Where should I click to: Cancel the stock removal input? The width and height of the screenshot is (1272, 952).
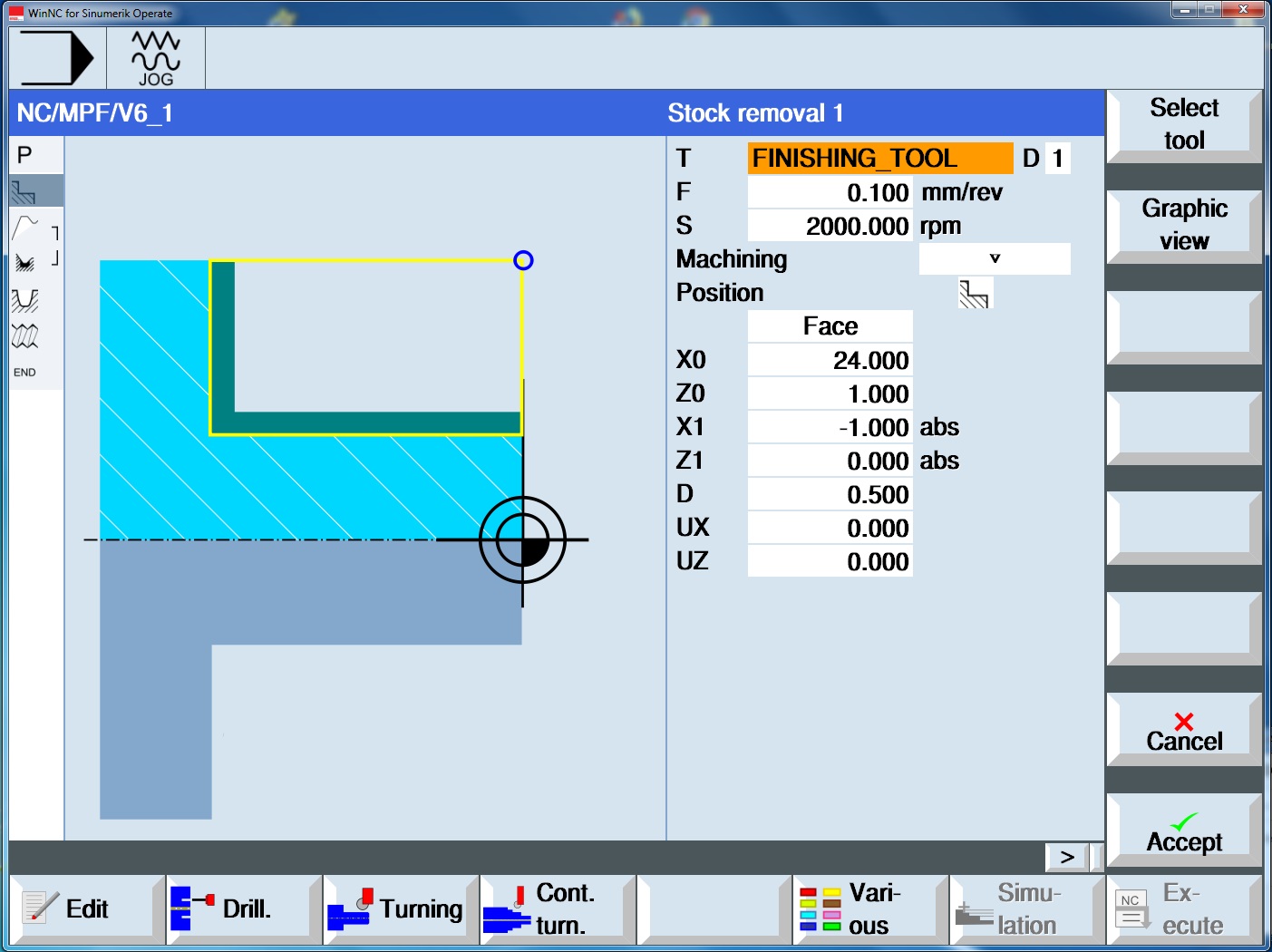tap(1184, 731)
